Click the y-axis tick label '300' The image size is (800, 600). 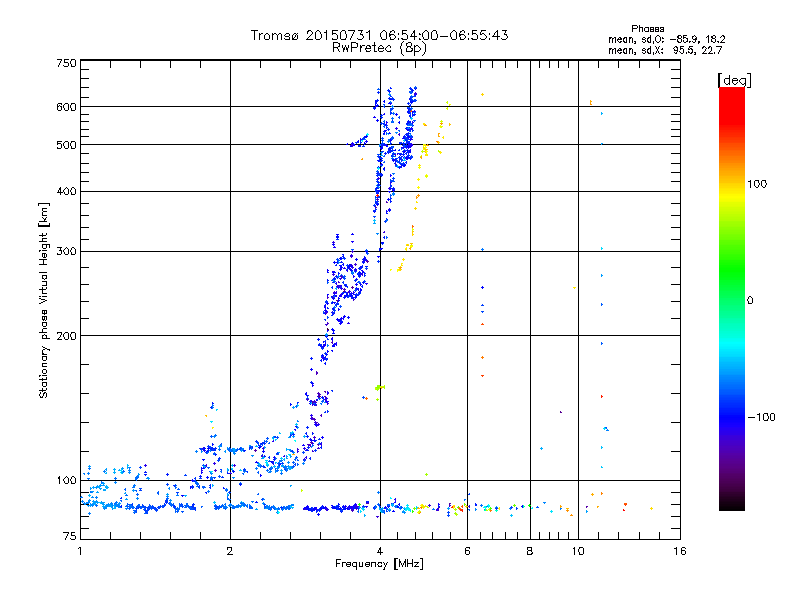pyautogui.click(x=66, y=252)
